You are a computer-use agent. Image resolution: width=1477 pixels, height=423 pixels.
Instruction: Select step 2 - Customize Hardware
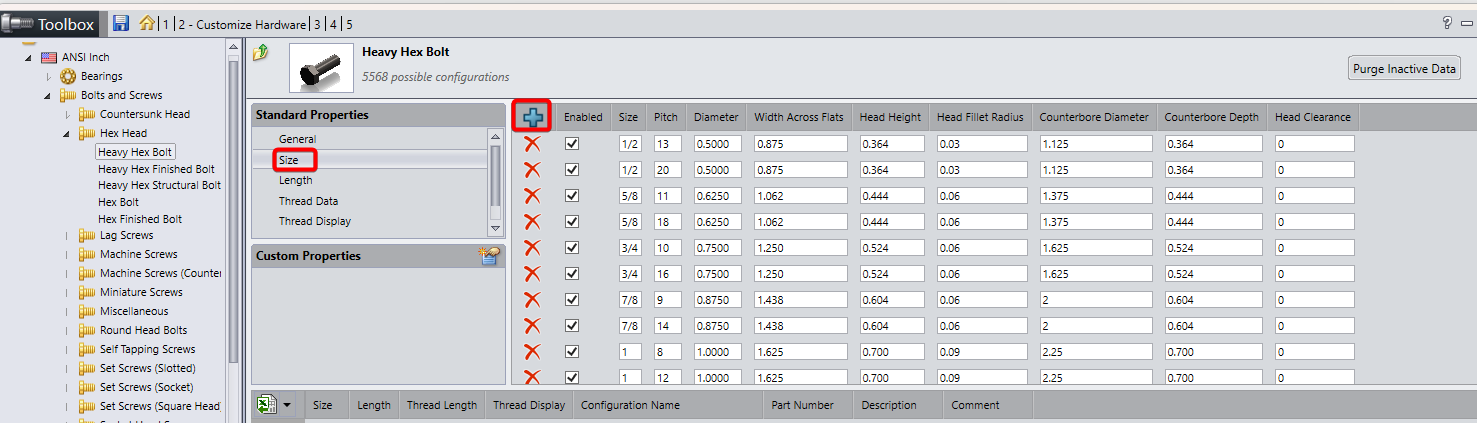[x=243, y=24]
